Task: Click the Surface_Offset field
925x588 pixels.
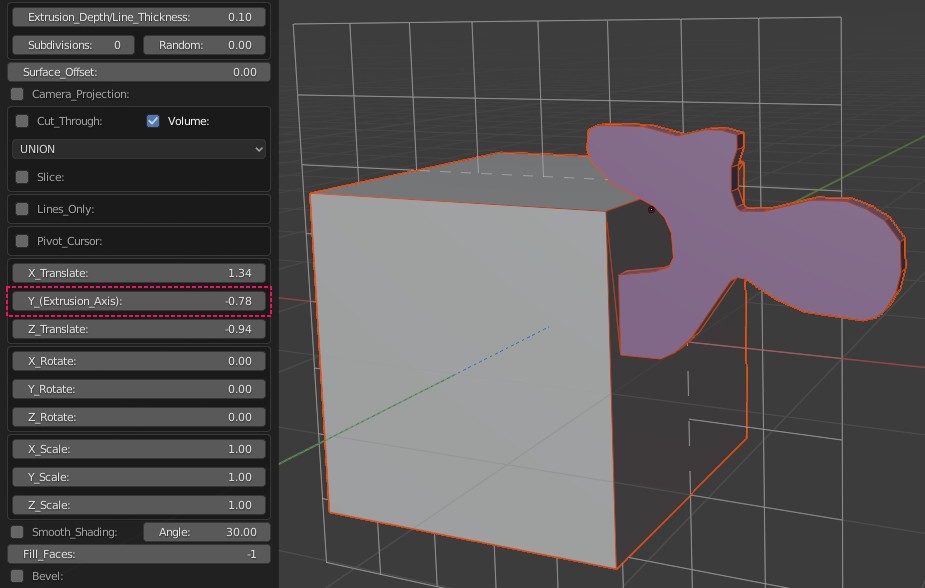Action: tap(139, 72)
